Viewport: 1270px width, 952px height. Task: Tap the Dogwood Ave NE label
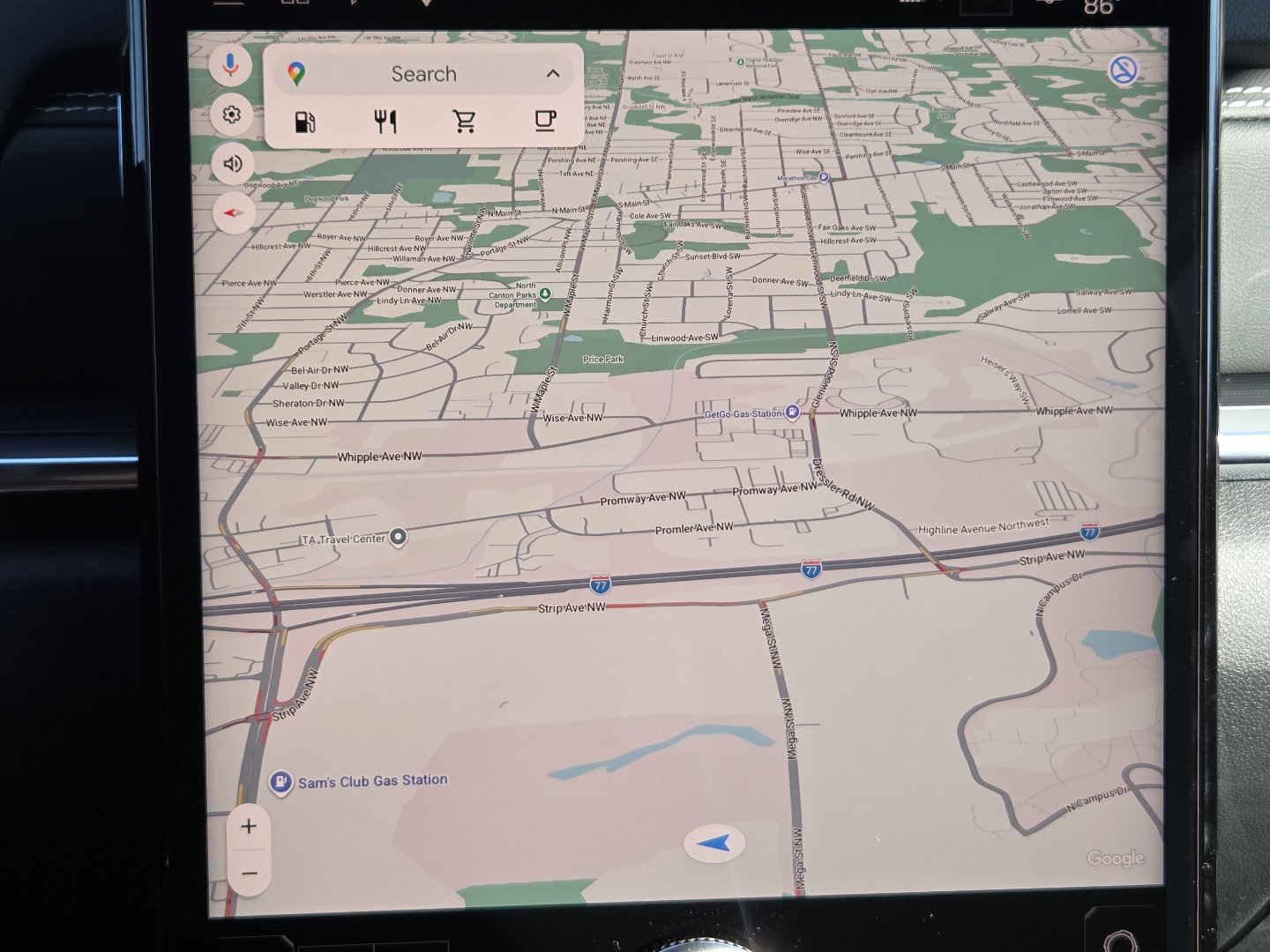271,185
